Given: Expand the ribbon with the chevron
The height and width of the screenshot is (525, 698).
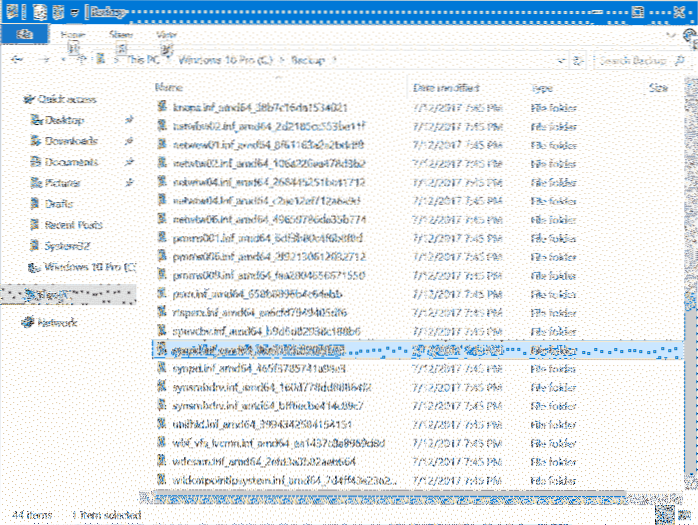Looking at the screenshot, I should [671, 35].
